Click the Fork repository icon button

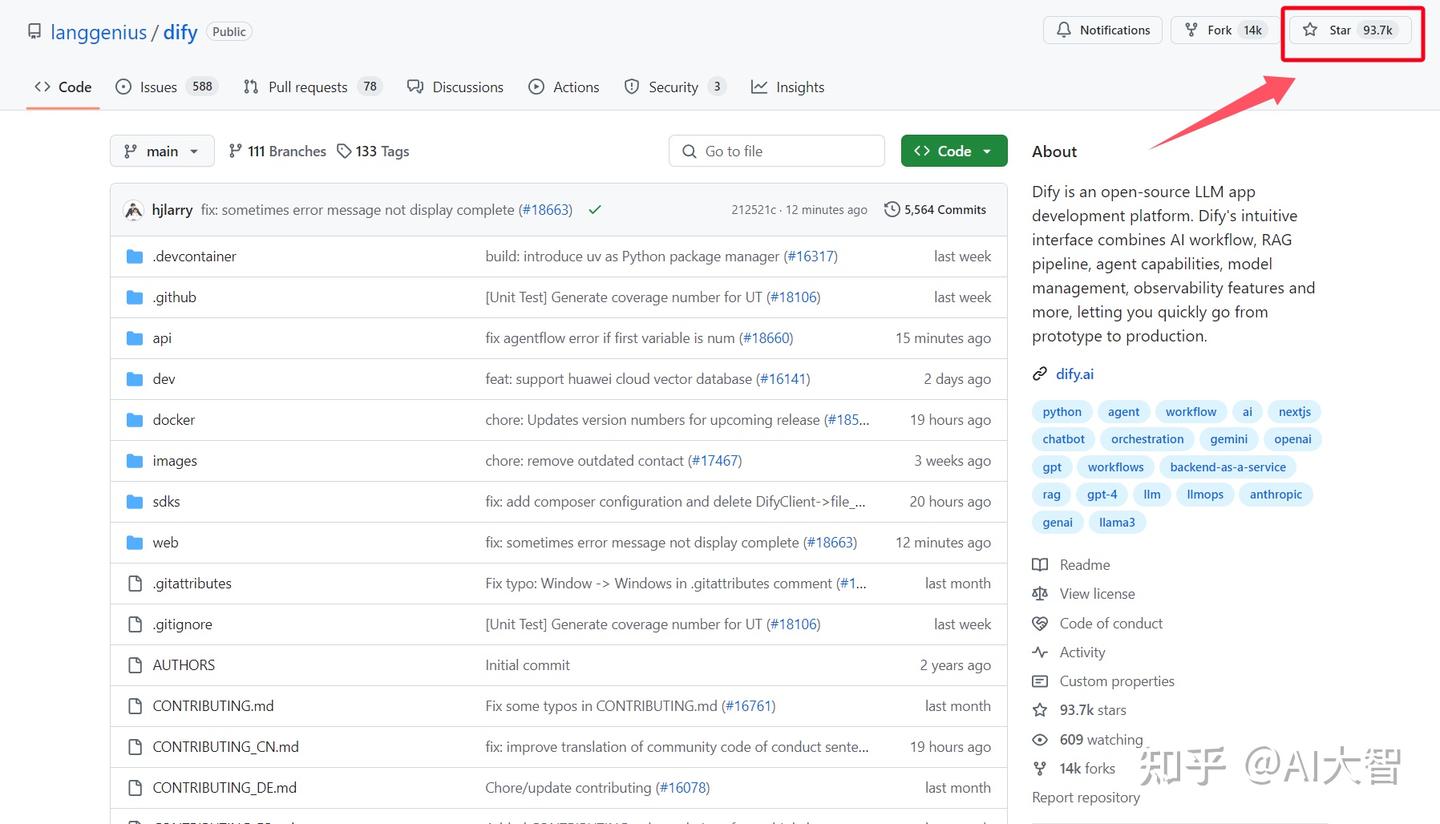click(1191, 30)
